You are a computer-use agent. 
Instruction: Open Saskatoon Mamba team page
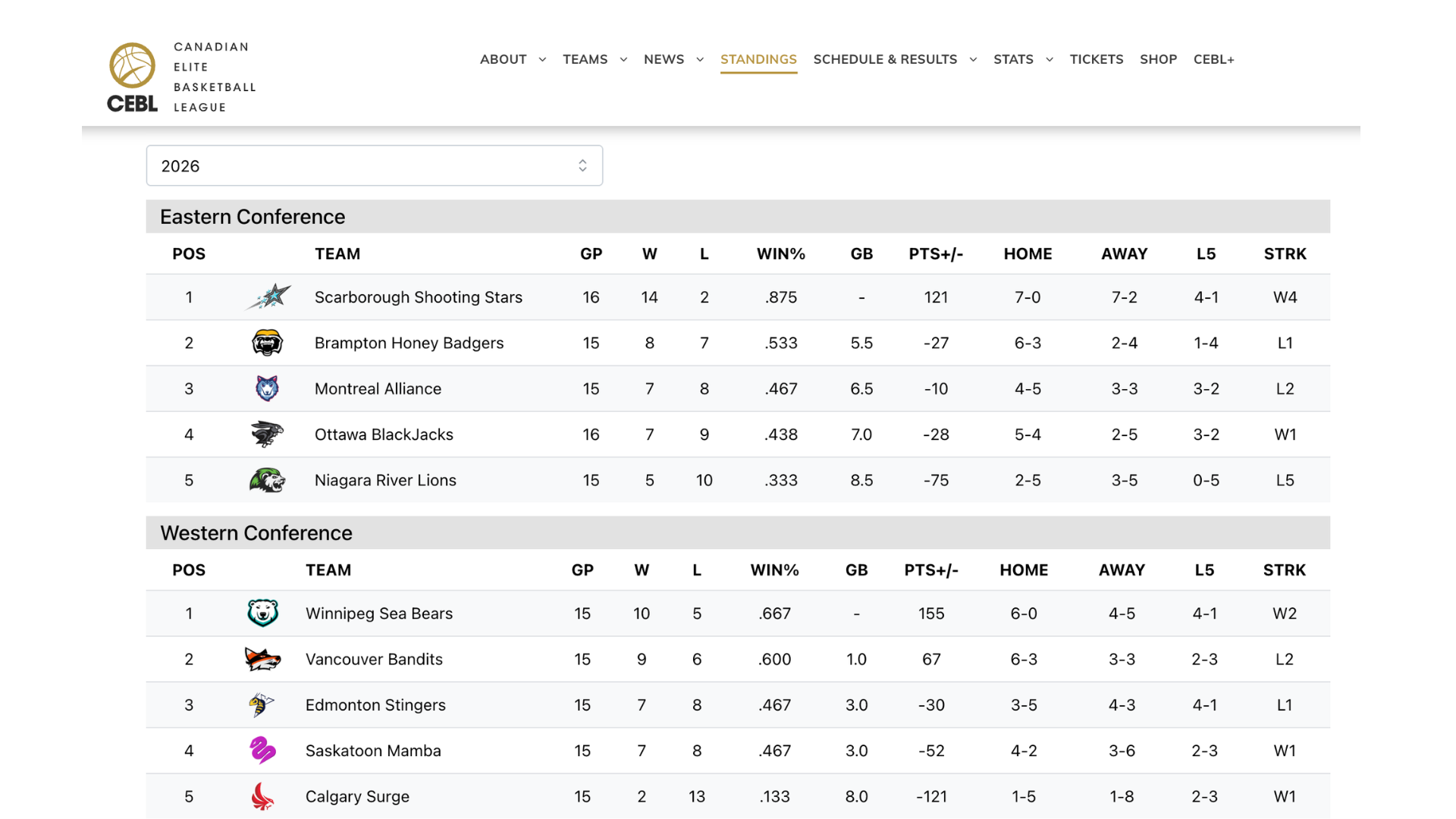click(373, 751)
